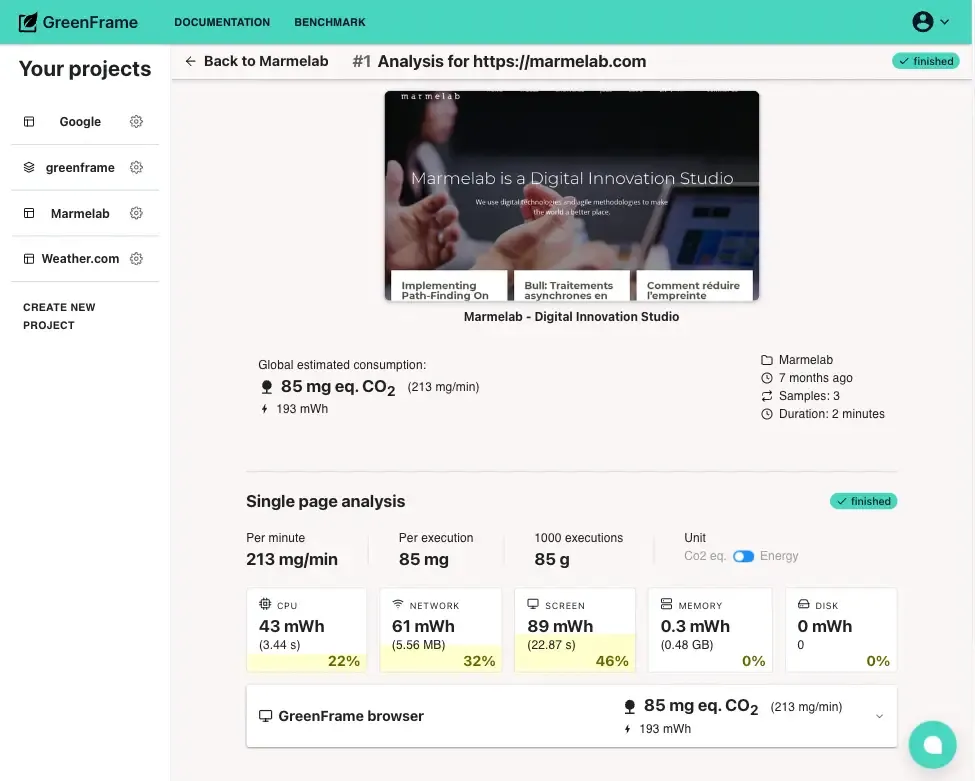The height and width of the screenshot is (781, 975).
Task: Expand the account dropdown chevron
Action: point(945,22)
